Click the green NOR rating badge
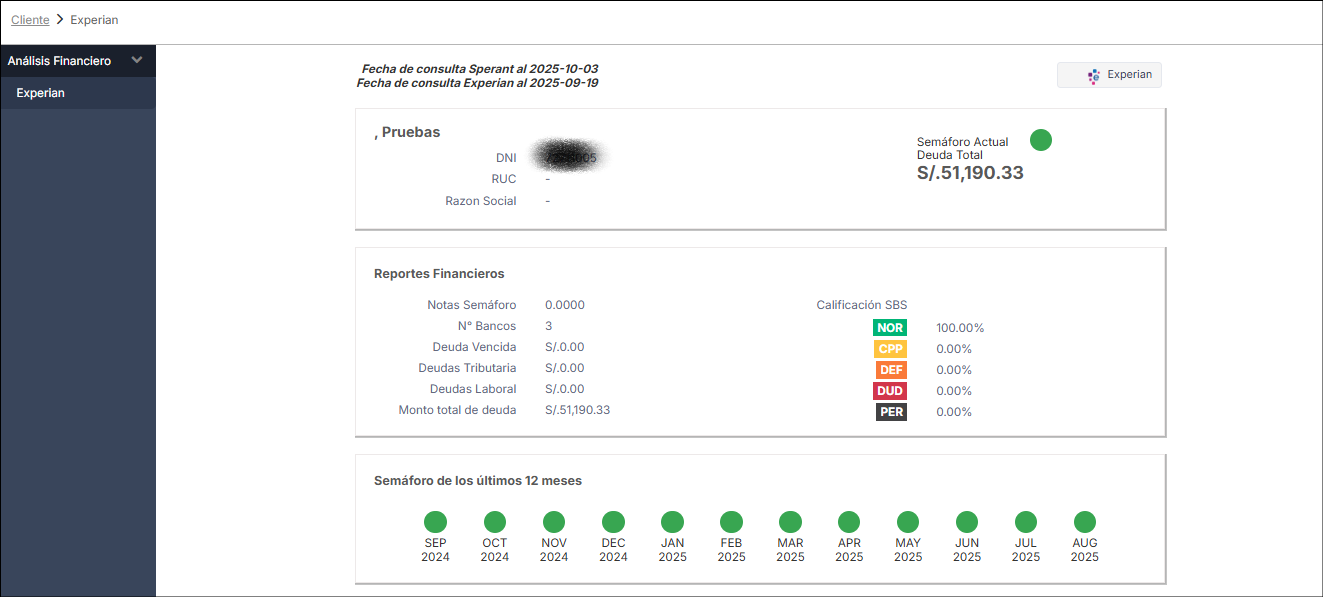The width and height of the screenshot is (1323, 597). click(x=889, y=328)
